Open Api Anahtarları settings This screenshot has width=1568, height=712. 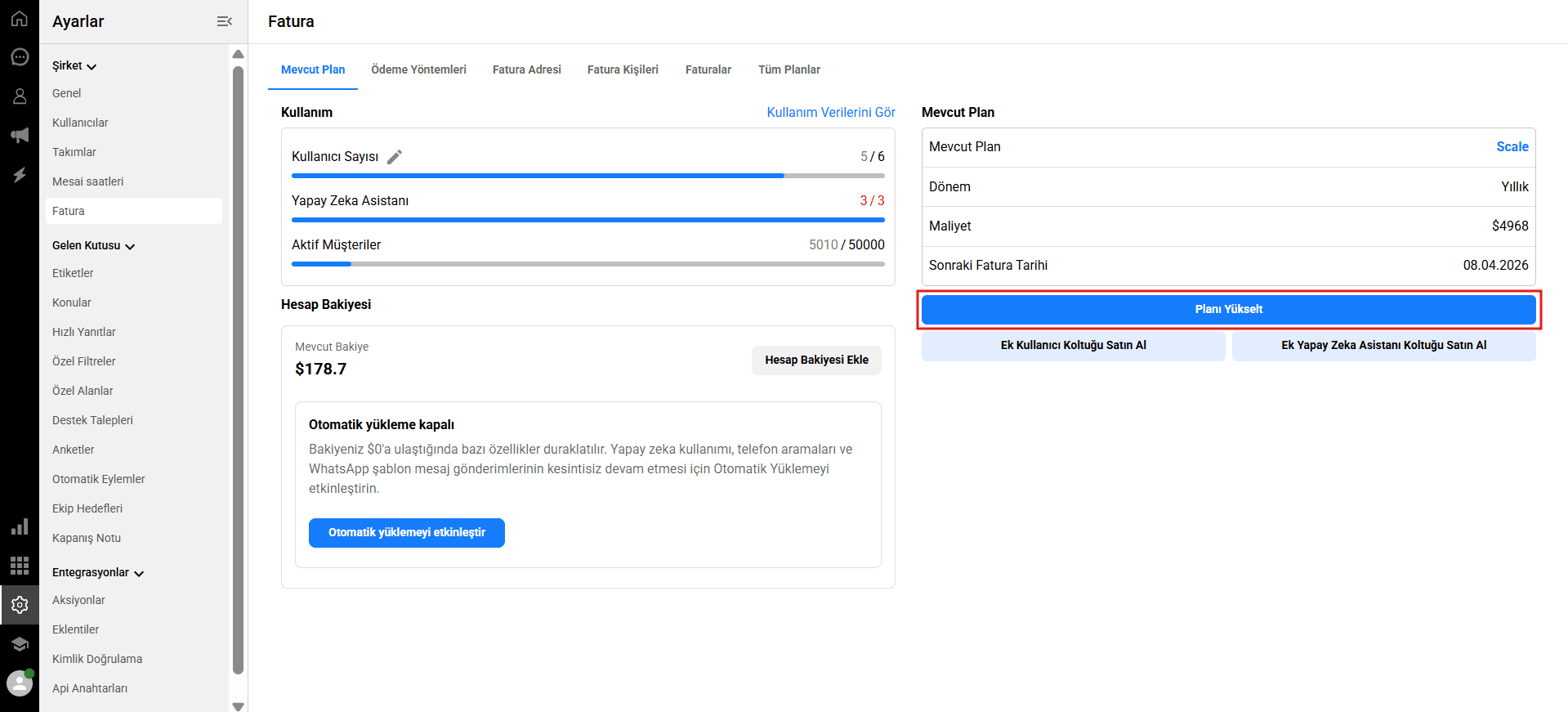pos(134,688)
